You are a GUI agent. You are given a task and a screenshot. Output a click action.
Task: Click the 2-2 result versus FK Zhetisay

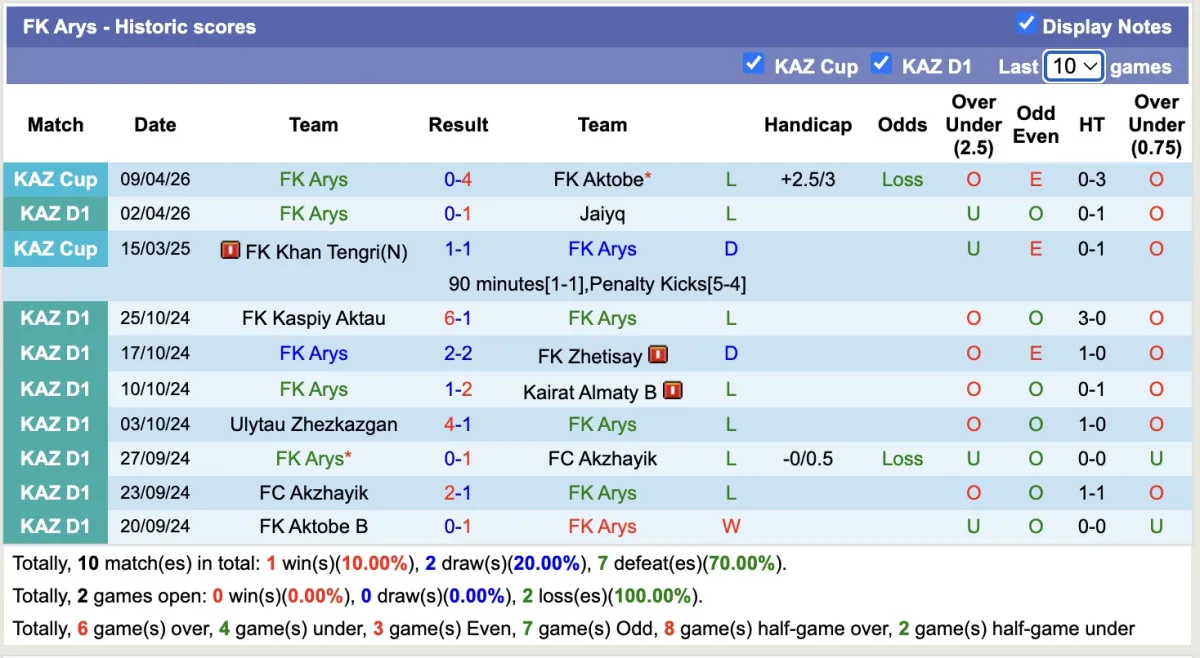[458, 354]
